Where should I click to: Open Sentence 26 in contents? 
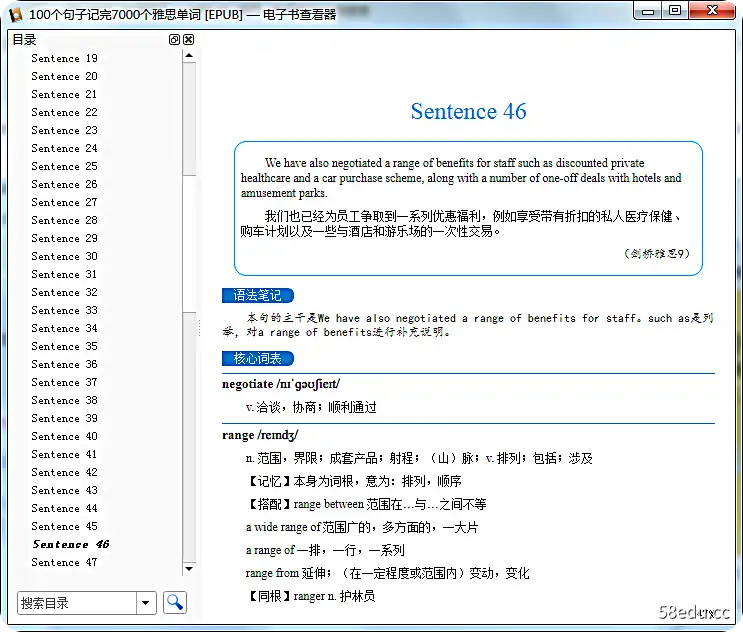coord(64,184)
